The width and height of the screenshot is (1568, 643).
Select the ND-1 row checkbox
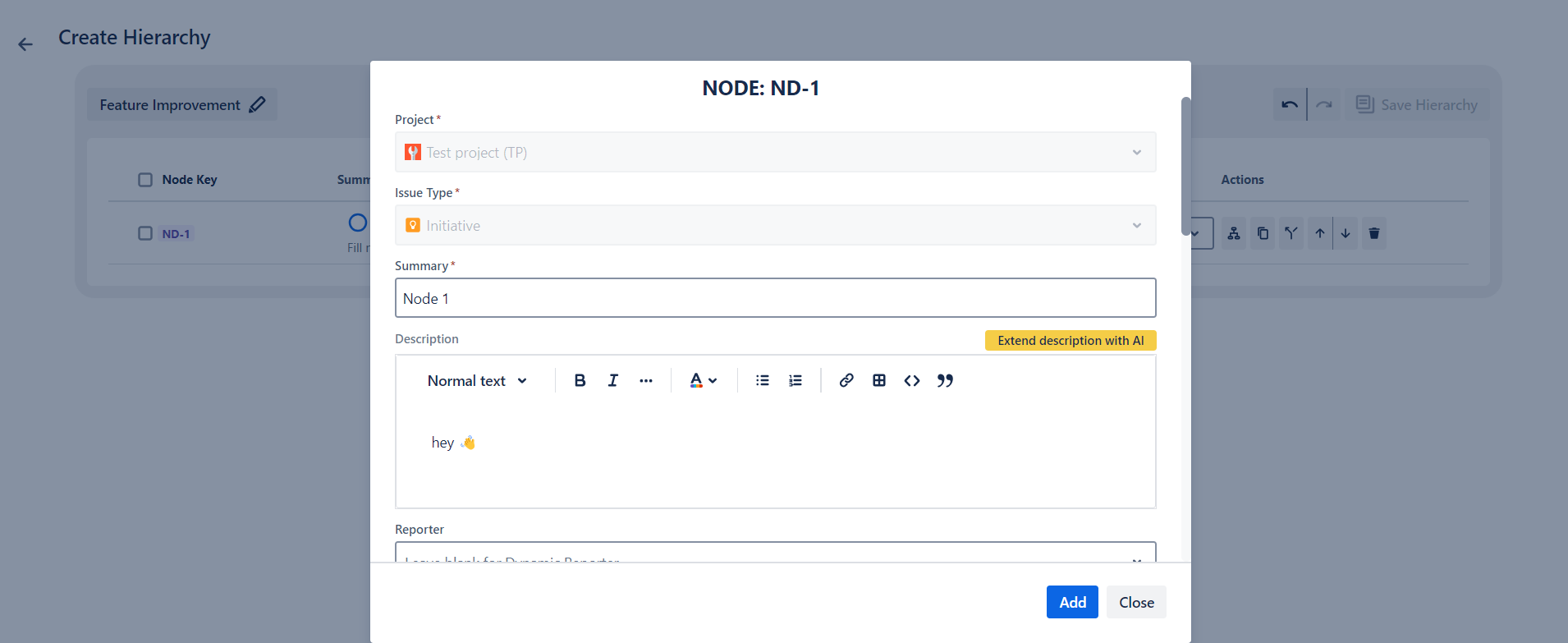point(145,233)
